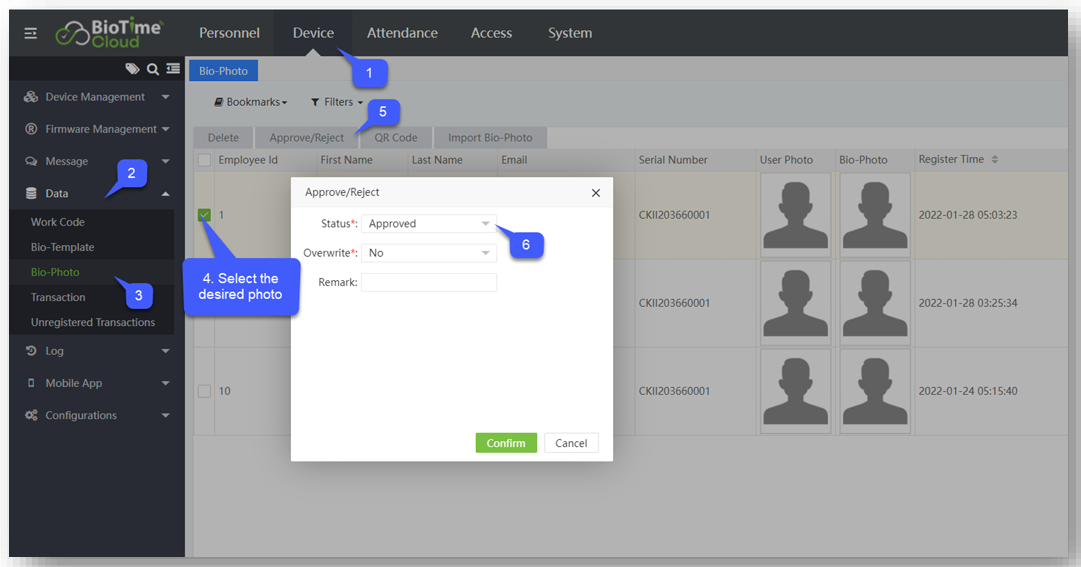Click Cancel in the Approve/Reject dialog
The width and height of the screenshot is (1081, 567).
(x=571, y=443)
